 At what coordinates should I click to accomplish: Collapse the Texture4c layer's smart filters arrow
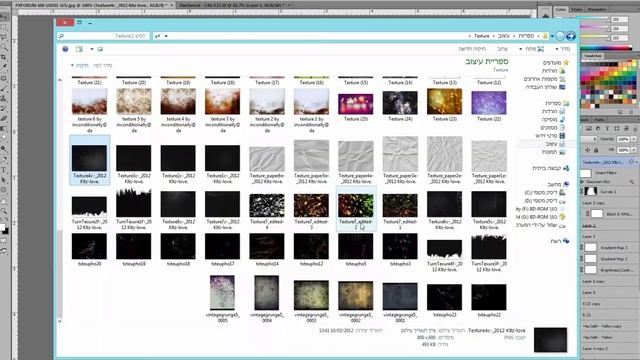coord(636,162)
